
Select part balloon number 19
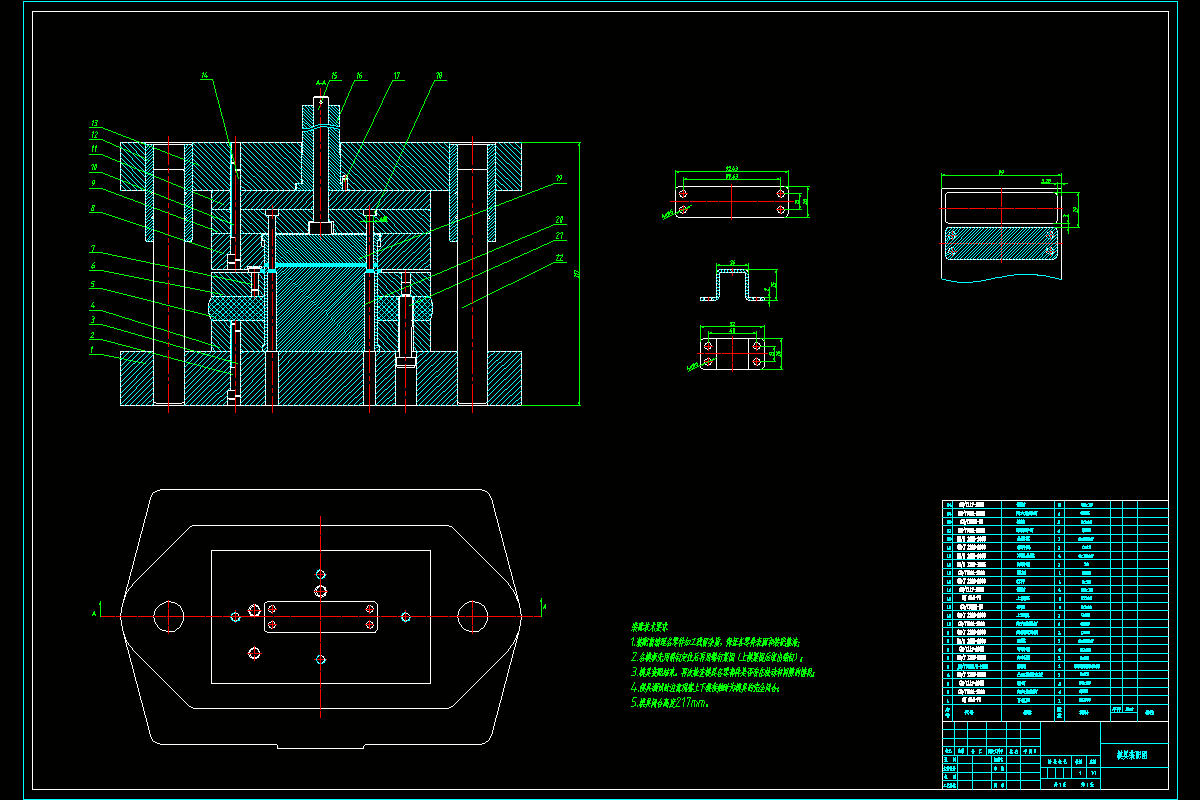559,178
